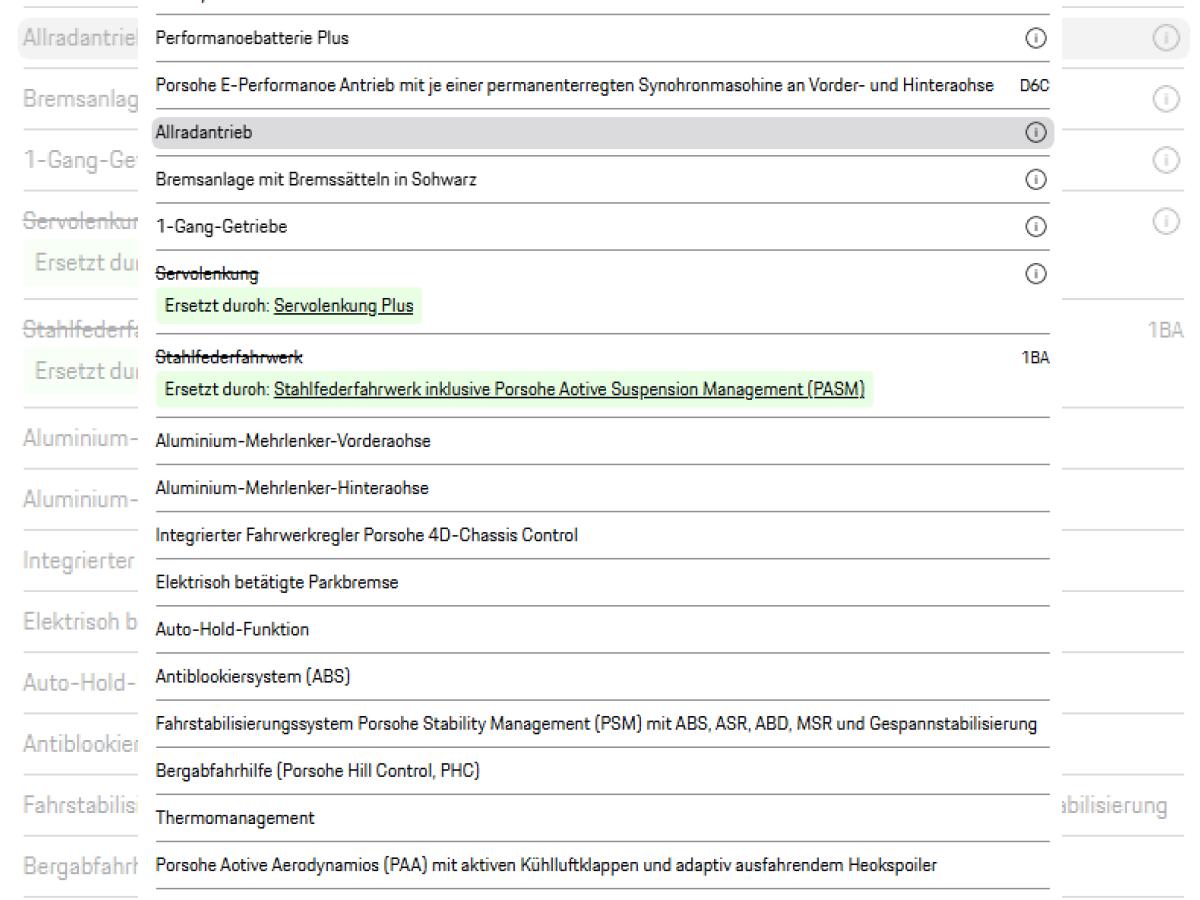Open the Servolenkung Plus link
This screenshot has height=900, width=1200.
pos(343,306)
